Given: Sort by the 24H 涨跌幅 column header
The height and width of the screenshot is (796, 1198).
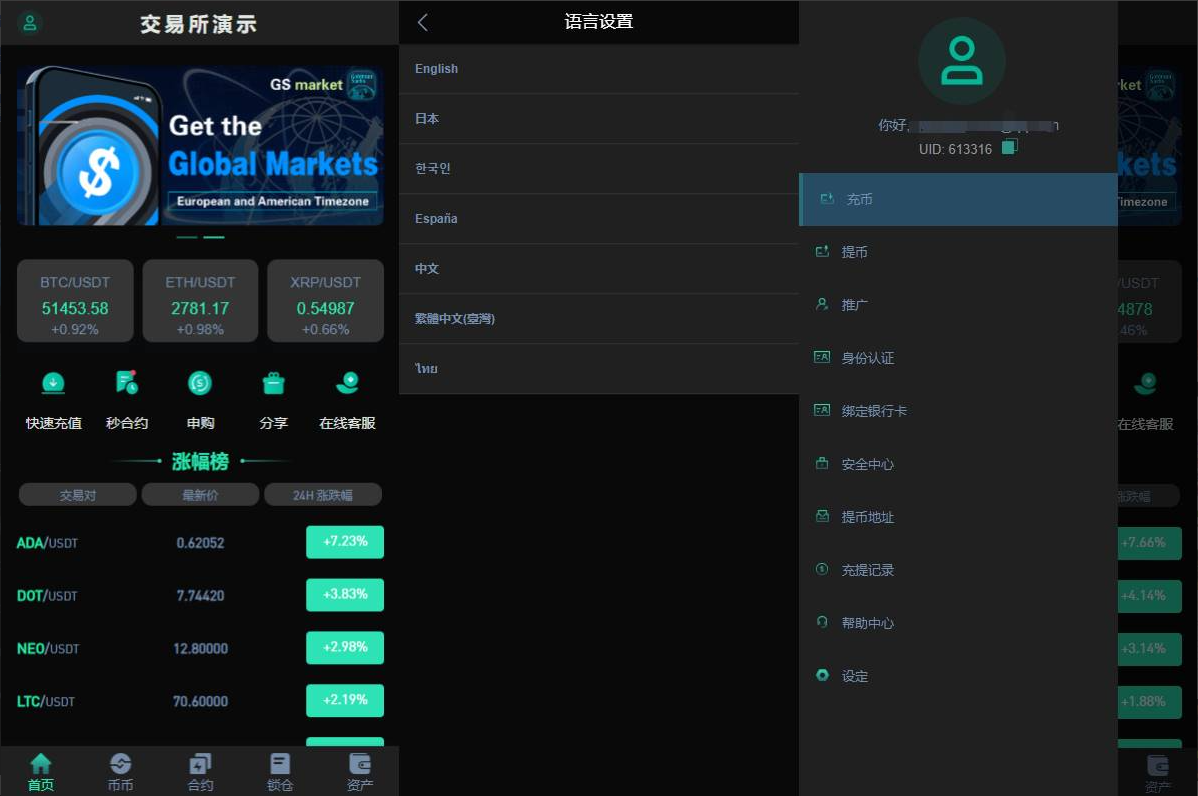Looking at the screenshot, I should [323, 494].
